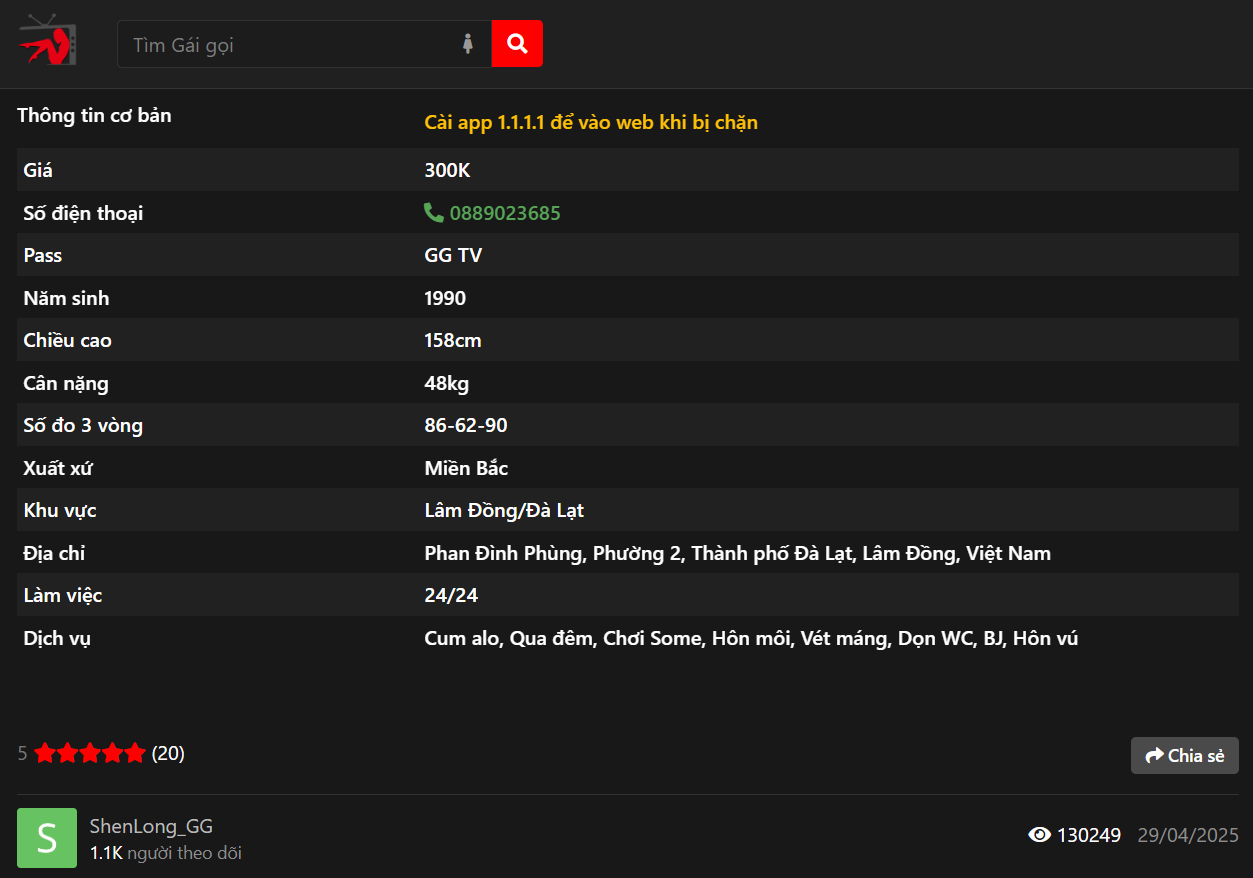Click the green phone handset icon
This screenshot has width=1253, height=878.
click(434, 213)
